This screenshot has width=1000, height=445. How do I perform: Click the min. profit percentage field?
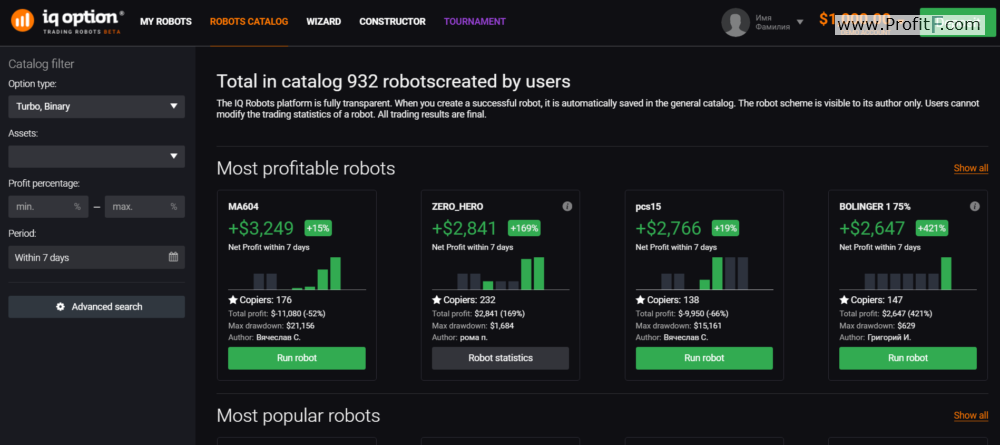point(48,207)
